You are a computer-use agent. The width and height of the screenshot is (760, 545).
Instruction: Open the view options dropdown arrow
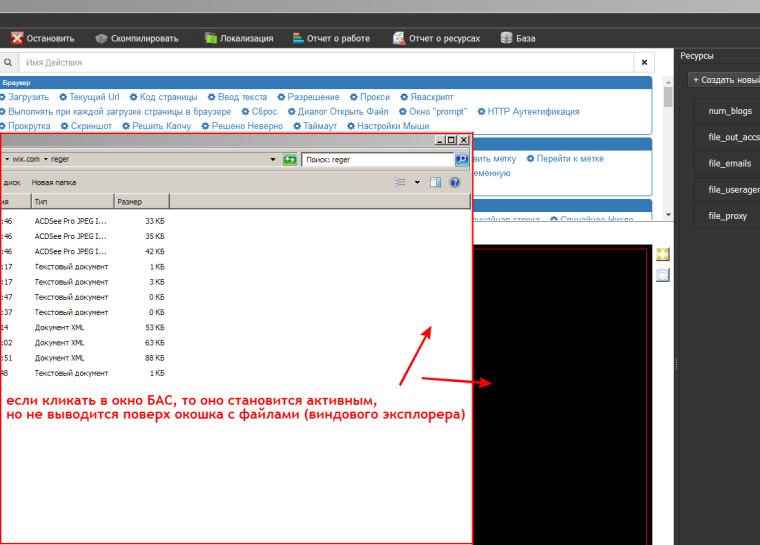coord(417,182)
